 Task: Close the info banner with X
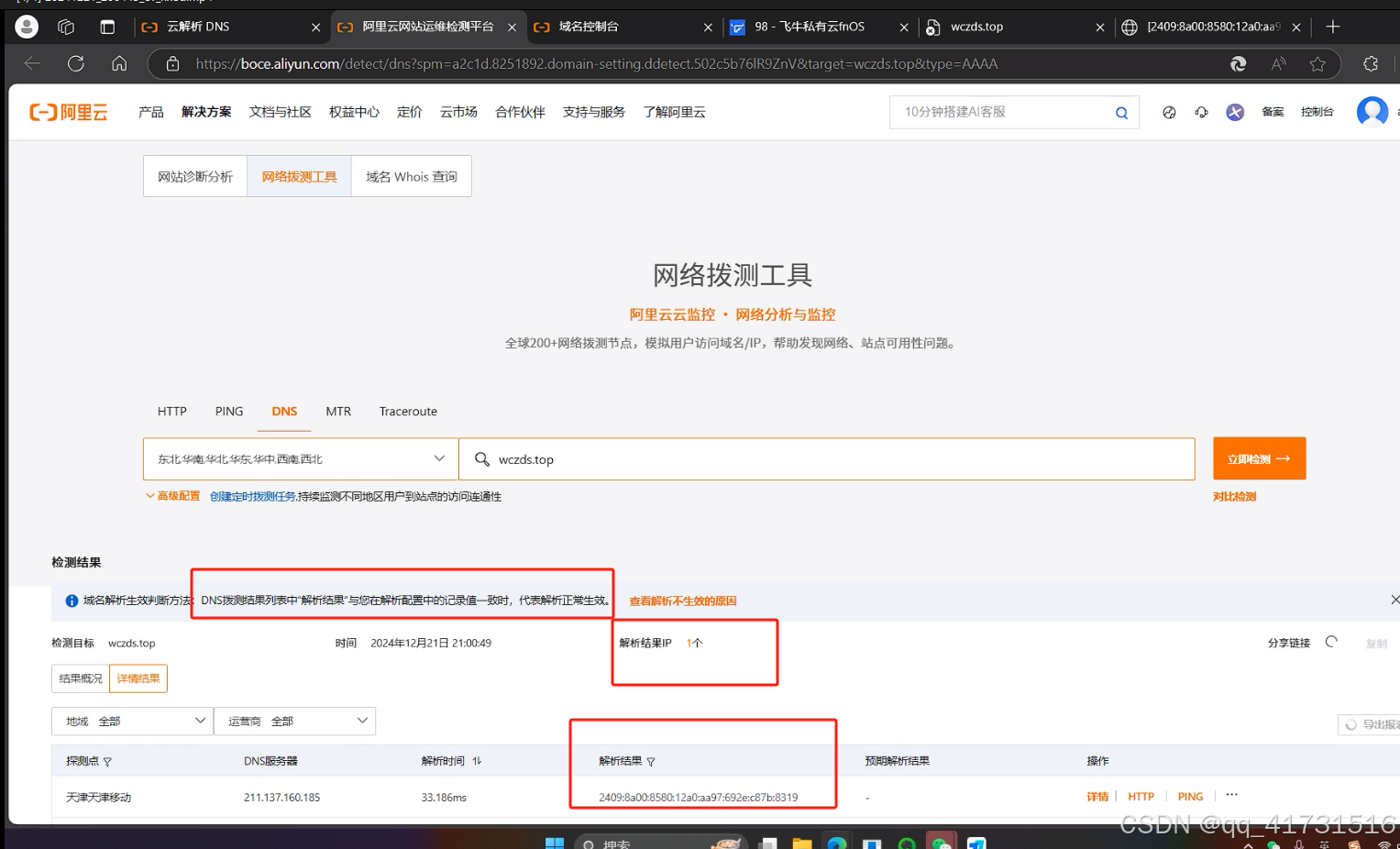tap(1394, 600)
